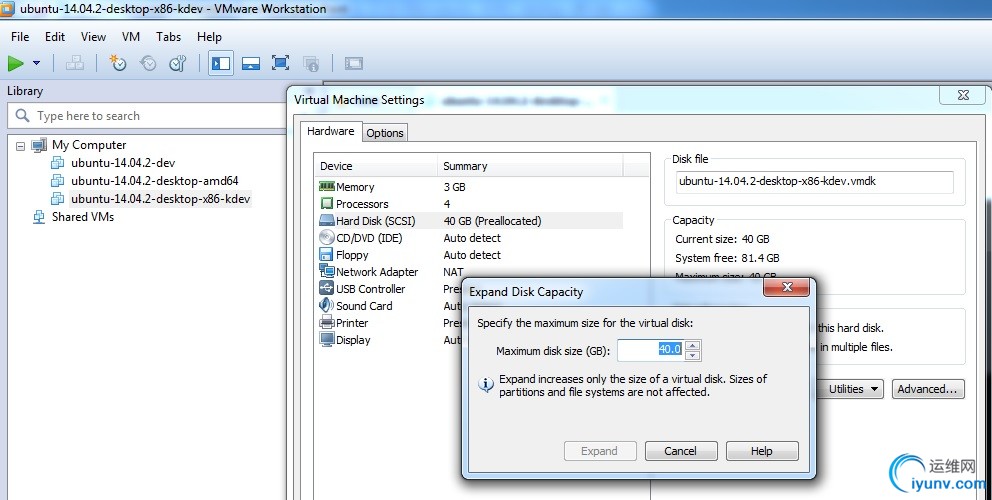Click the Device column header

tap(376, 166)
